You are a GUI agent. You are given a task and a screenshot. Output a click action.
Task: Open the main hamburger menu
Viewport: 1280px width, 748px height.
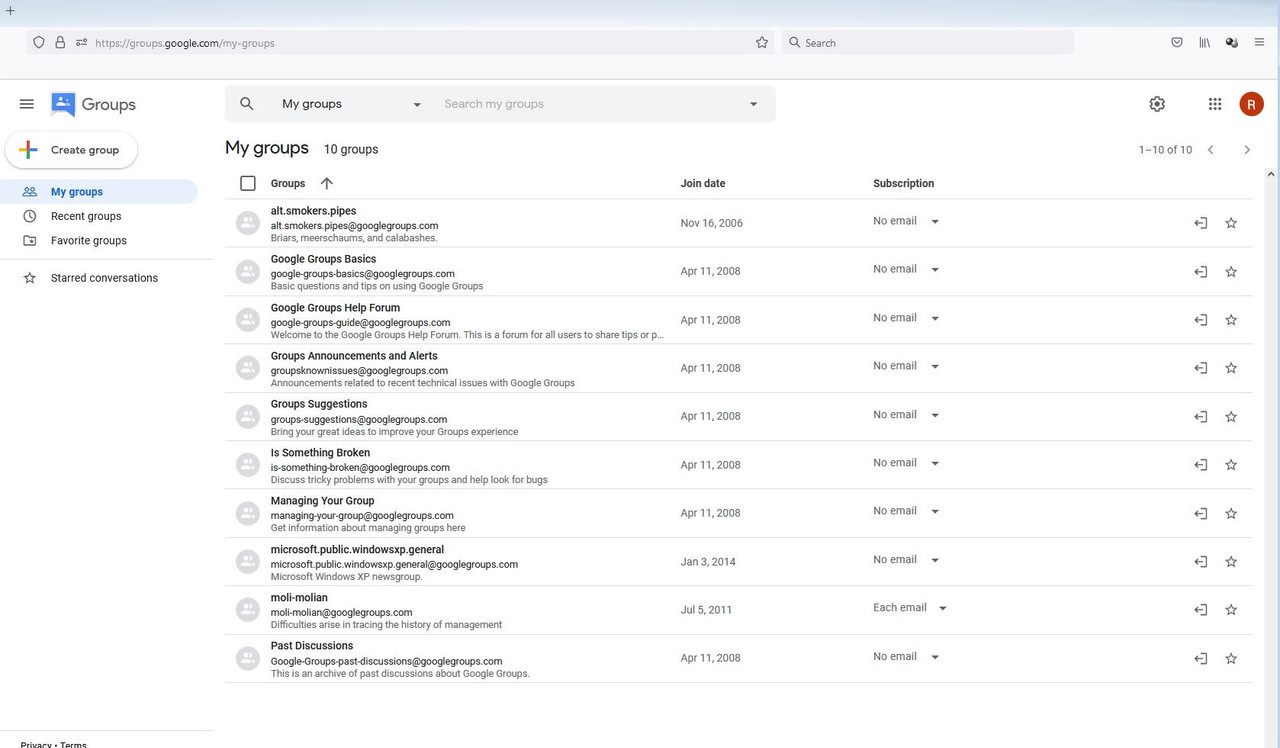(x=27, y=104)
